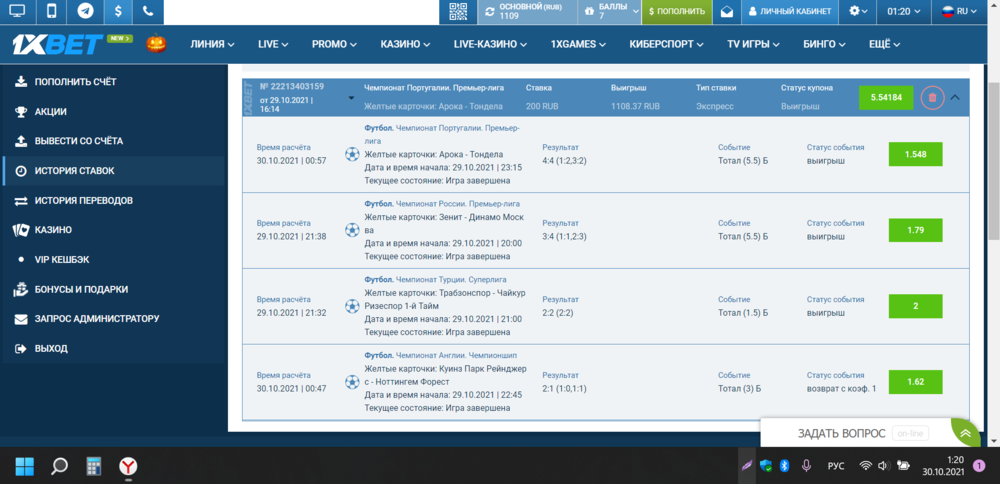Click the green odds button 2
Image resolution: width=1000 pixels, height=484 pixels.
point(915,306)
